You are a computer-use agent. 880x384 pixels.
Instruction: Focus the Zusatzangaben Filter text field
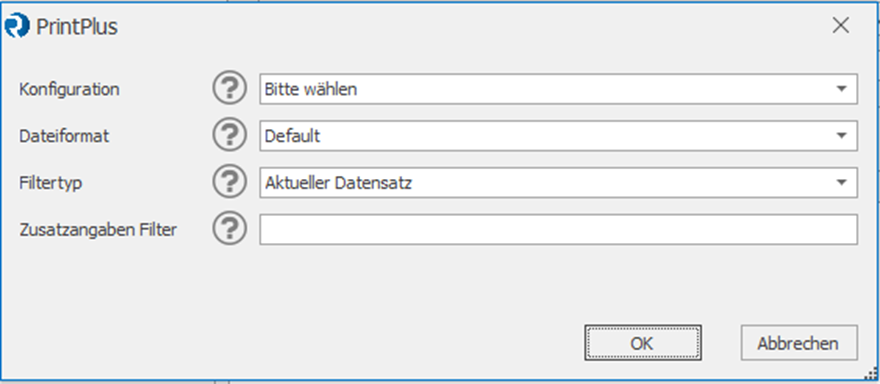click(558, 228)
